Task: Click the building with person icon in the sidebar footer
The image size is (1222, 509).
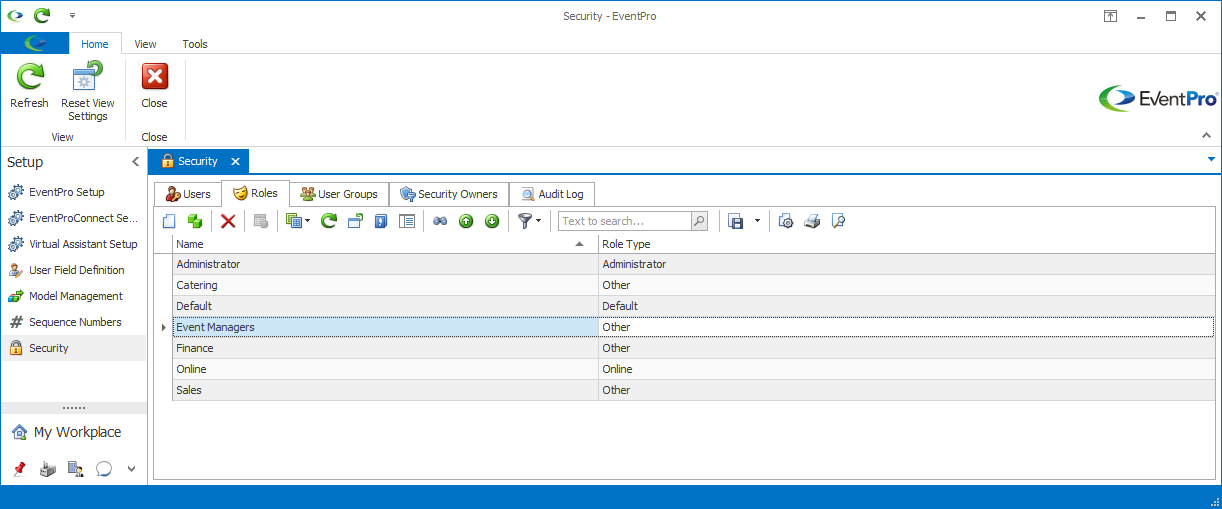Action: pos(75,468)
